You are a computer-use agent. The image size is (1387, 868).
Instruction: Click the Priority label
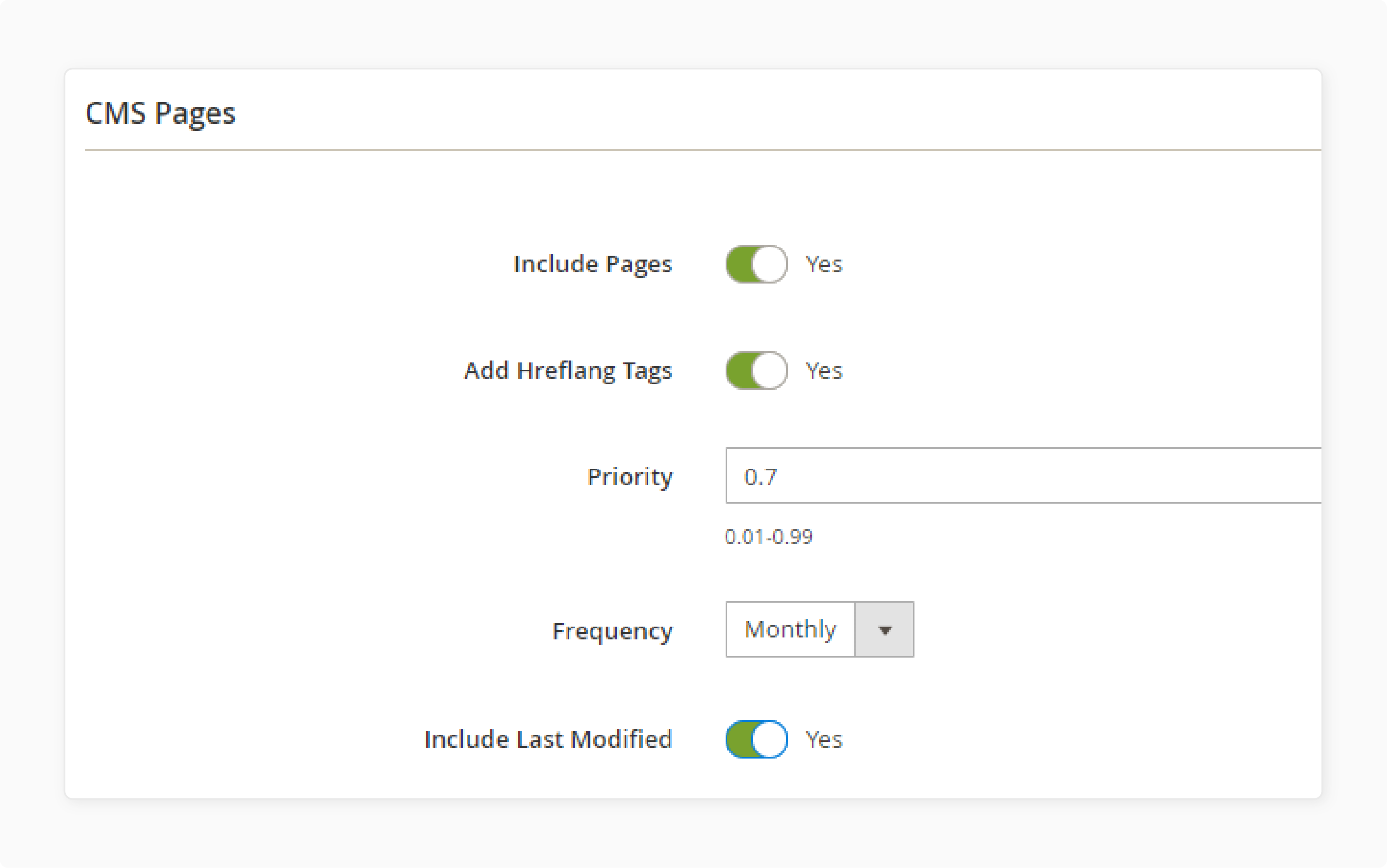tap(630, 478)
